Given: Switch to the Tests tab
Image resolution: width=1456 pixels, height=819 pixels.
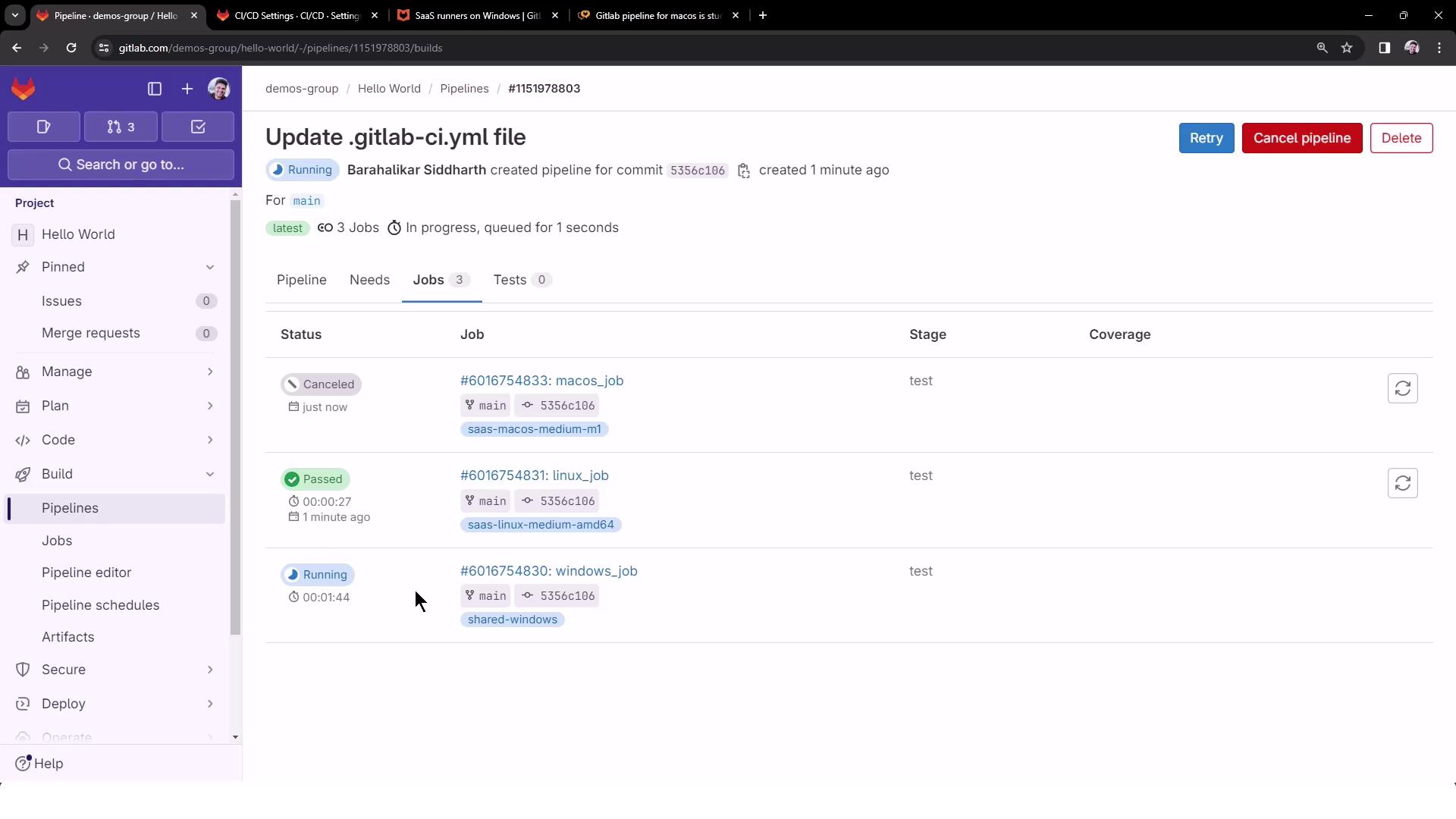Looking at the screenshot, I should point(510,280).
